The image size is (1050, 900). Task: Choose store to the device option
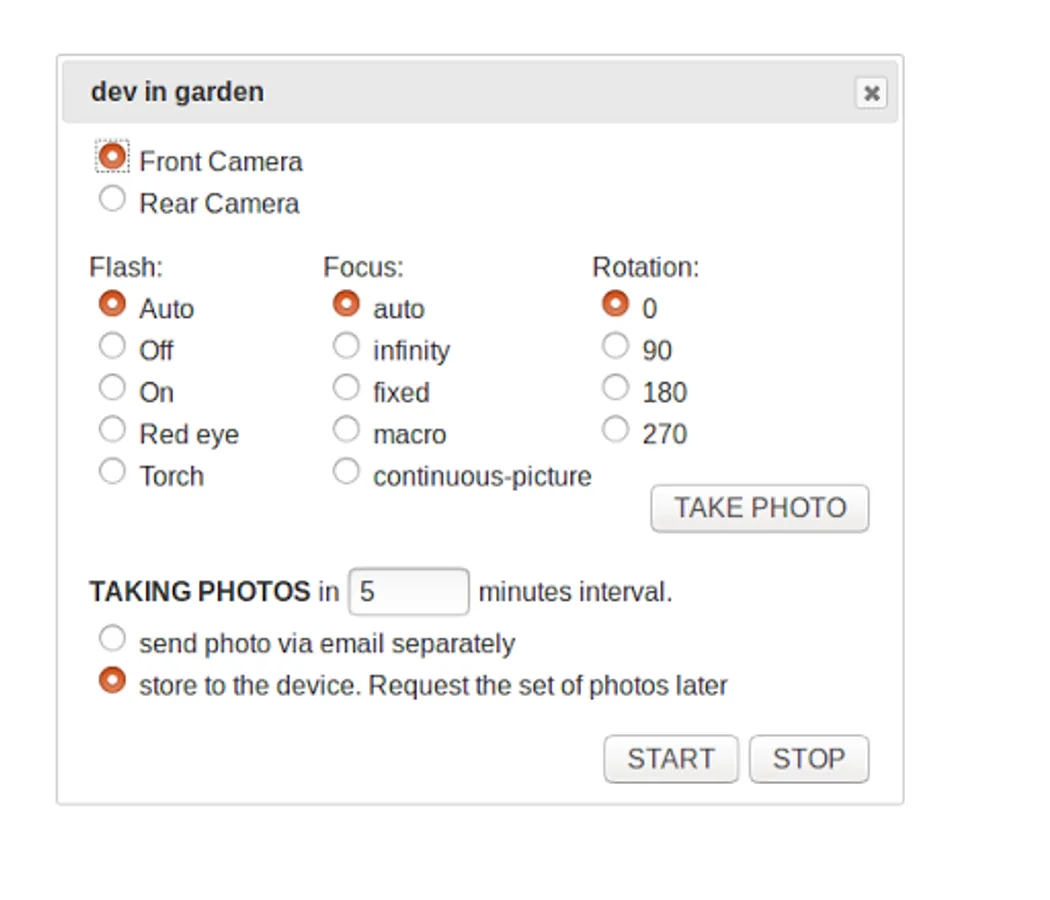pyautogui.click(x=113, y=681)
